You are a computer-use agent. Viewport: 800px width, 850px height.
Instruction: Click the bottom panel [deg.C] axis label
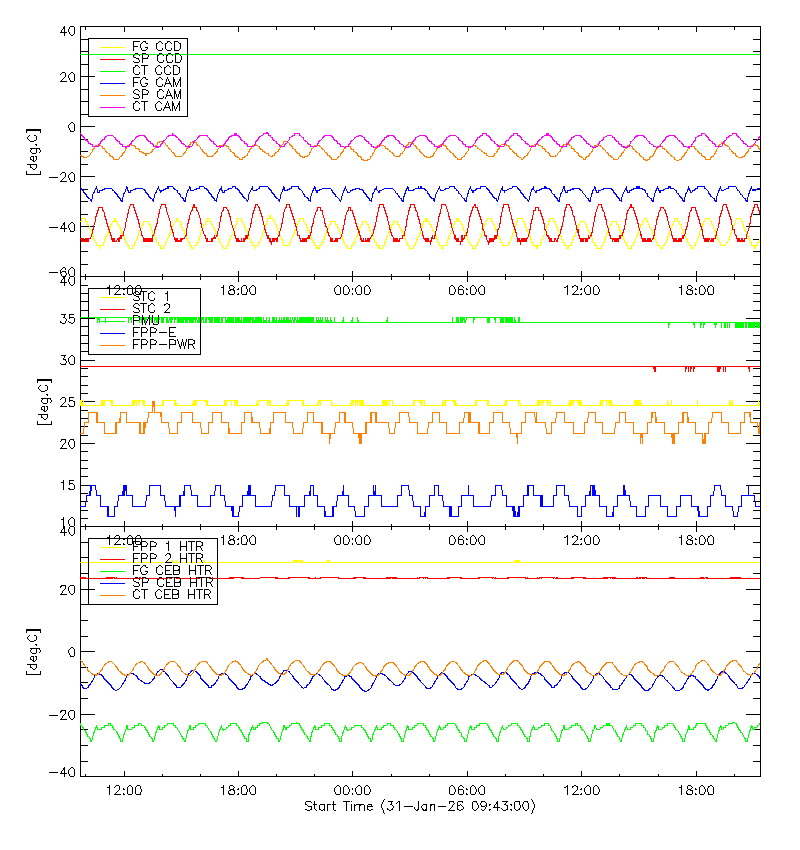click(32, 651)
